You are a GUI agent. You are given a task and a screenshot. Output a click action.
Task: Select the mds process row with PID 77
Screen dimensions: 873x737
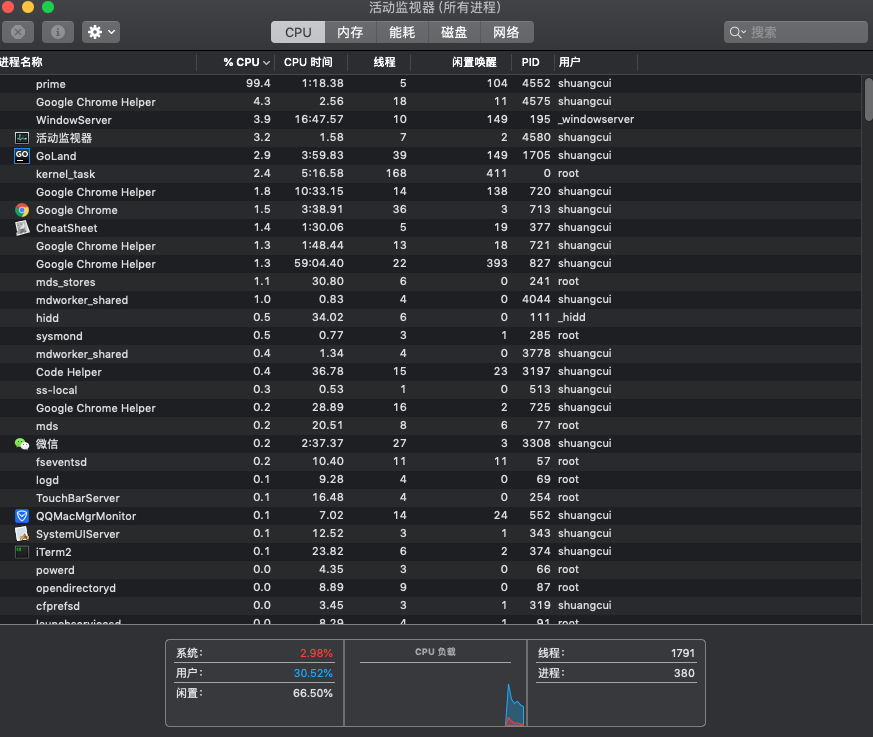pos(431,426)
